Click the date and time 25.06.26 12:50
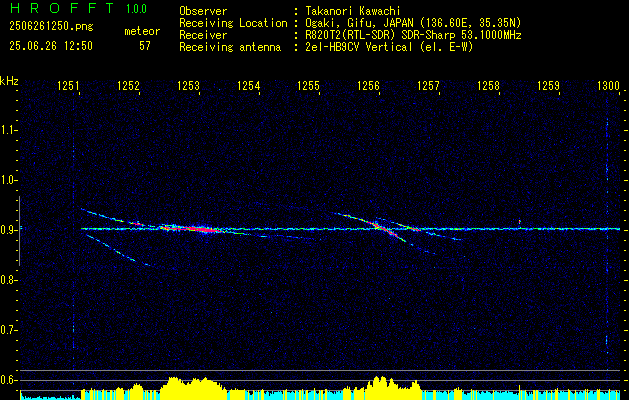Screen dimensions: 629x400 coord(51,46)
